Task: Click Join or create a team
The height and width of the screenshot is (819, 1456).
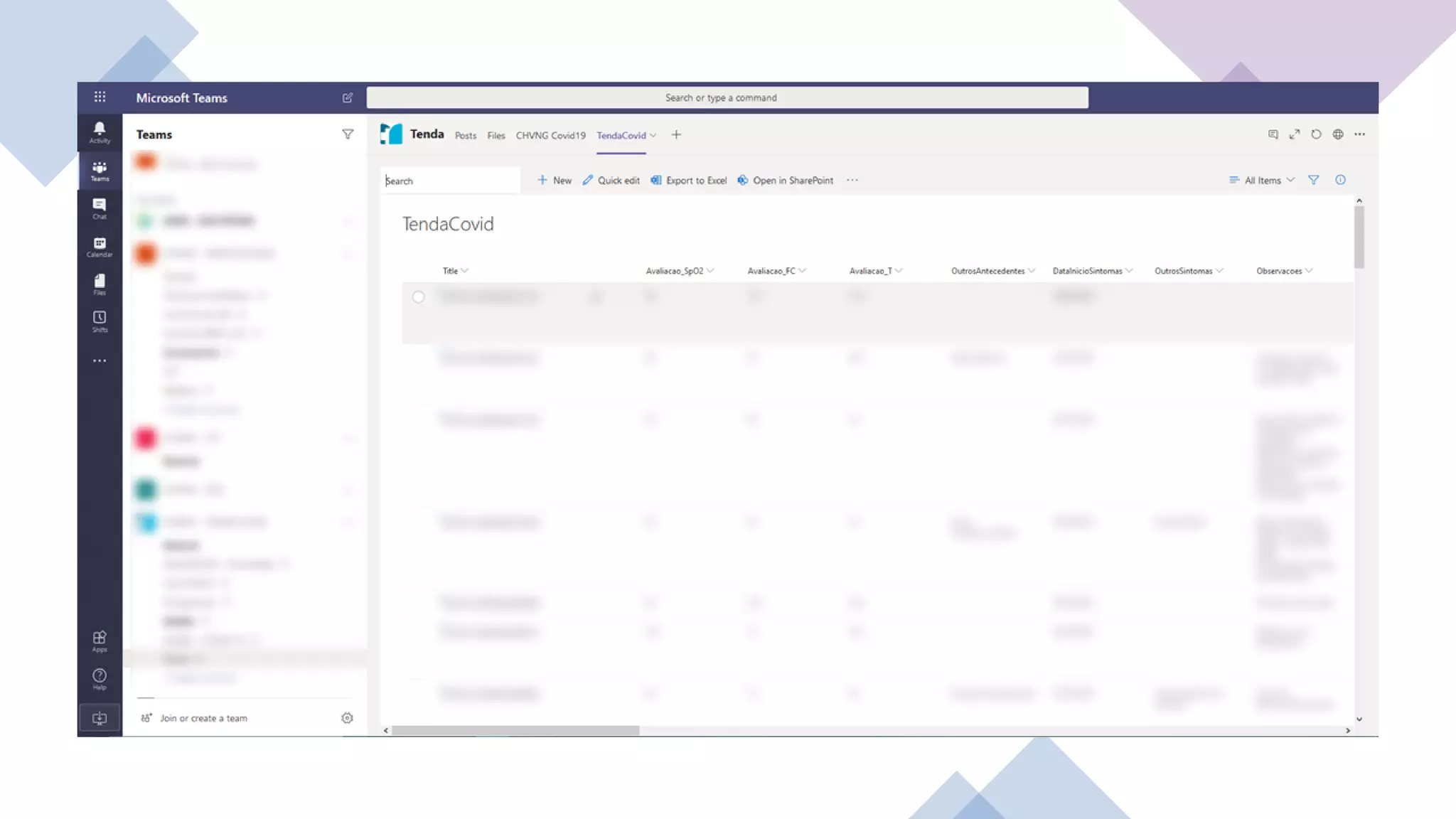Action: pos(203,718)
